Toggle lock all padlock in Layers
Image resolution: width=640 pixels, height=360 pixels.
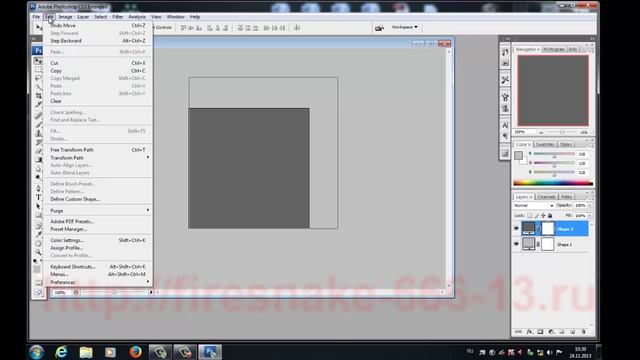coord(550,216)
